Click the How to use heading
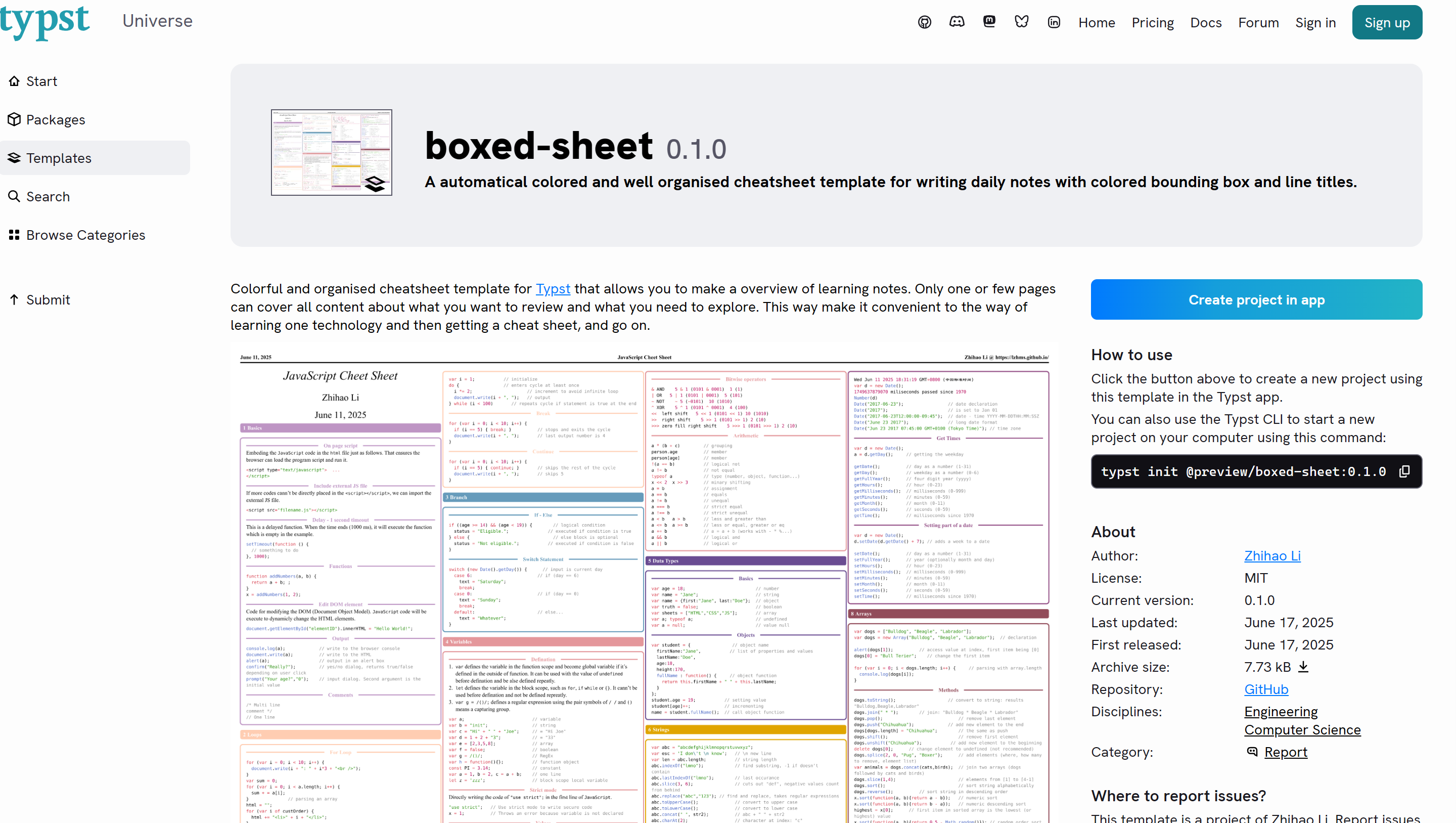The image size is (1456, 823). click(x=1131, y=355)
